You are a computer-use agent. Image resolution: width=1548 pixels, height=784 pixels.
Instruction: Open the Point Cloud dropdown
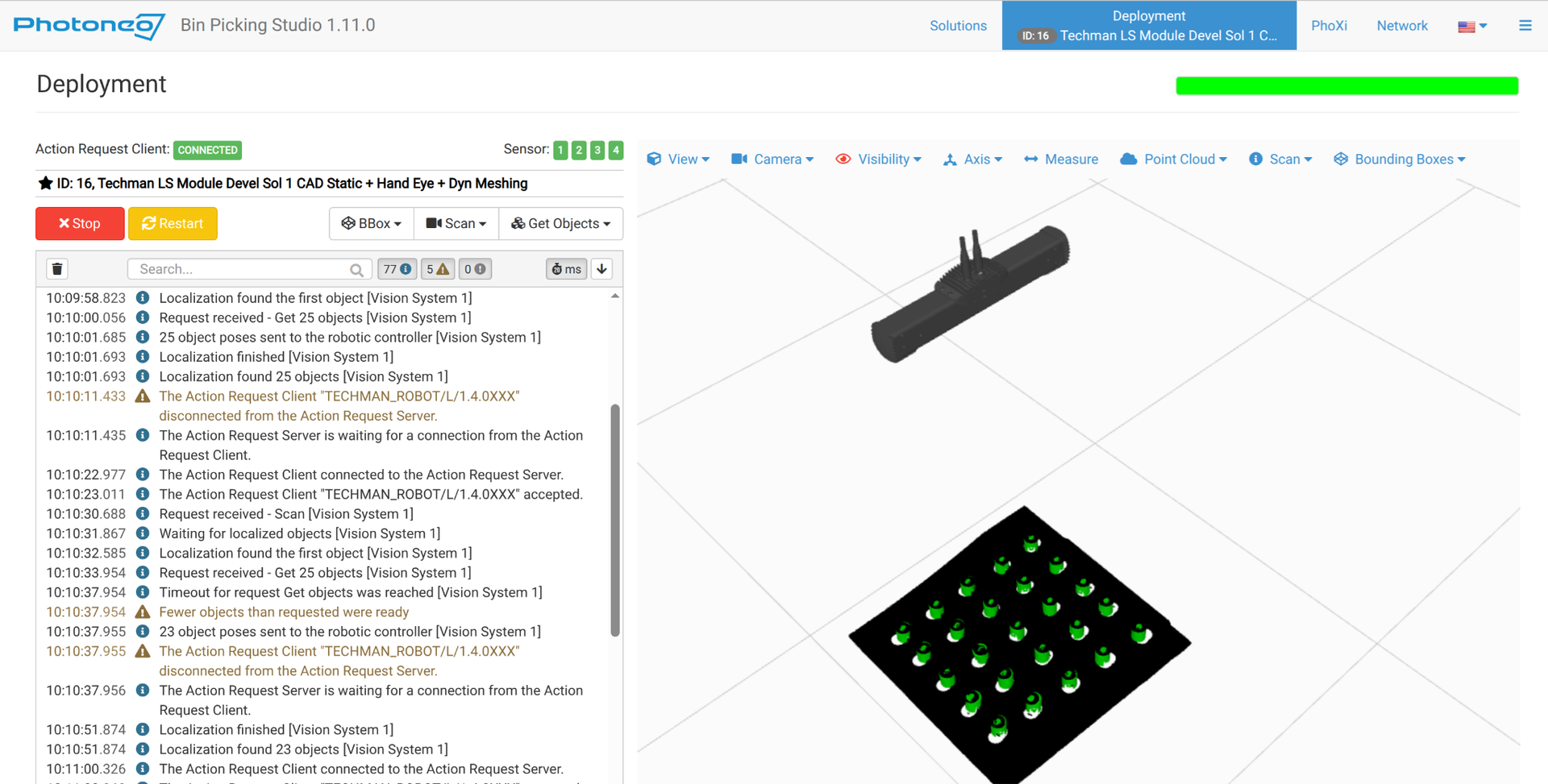coord(1174,160)
